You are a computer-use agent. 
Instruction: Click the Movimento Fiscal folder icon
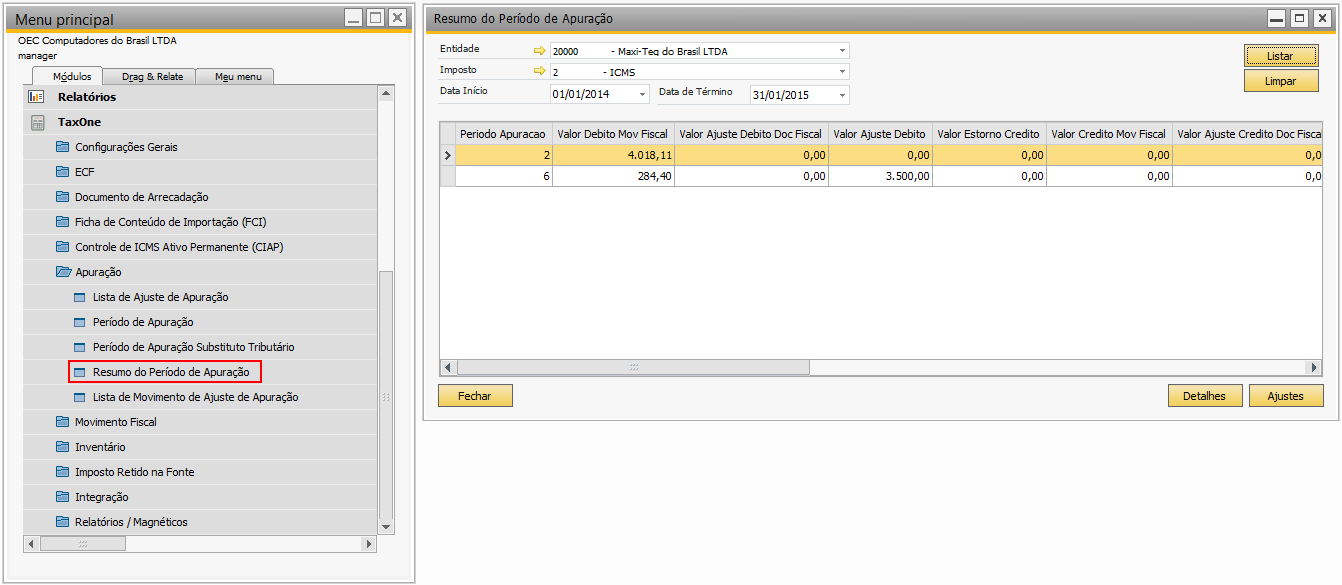click(x=63, y=422)
